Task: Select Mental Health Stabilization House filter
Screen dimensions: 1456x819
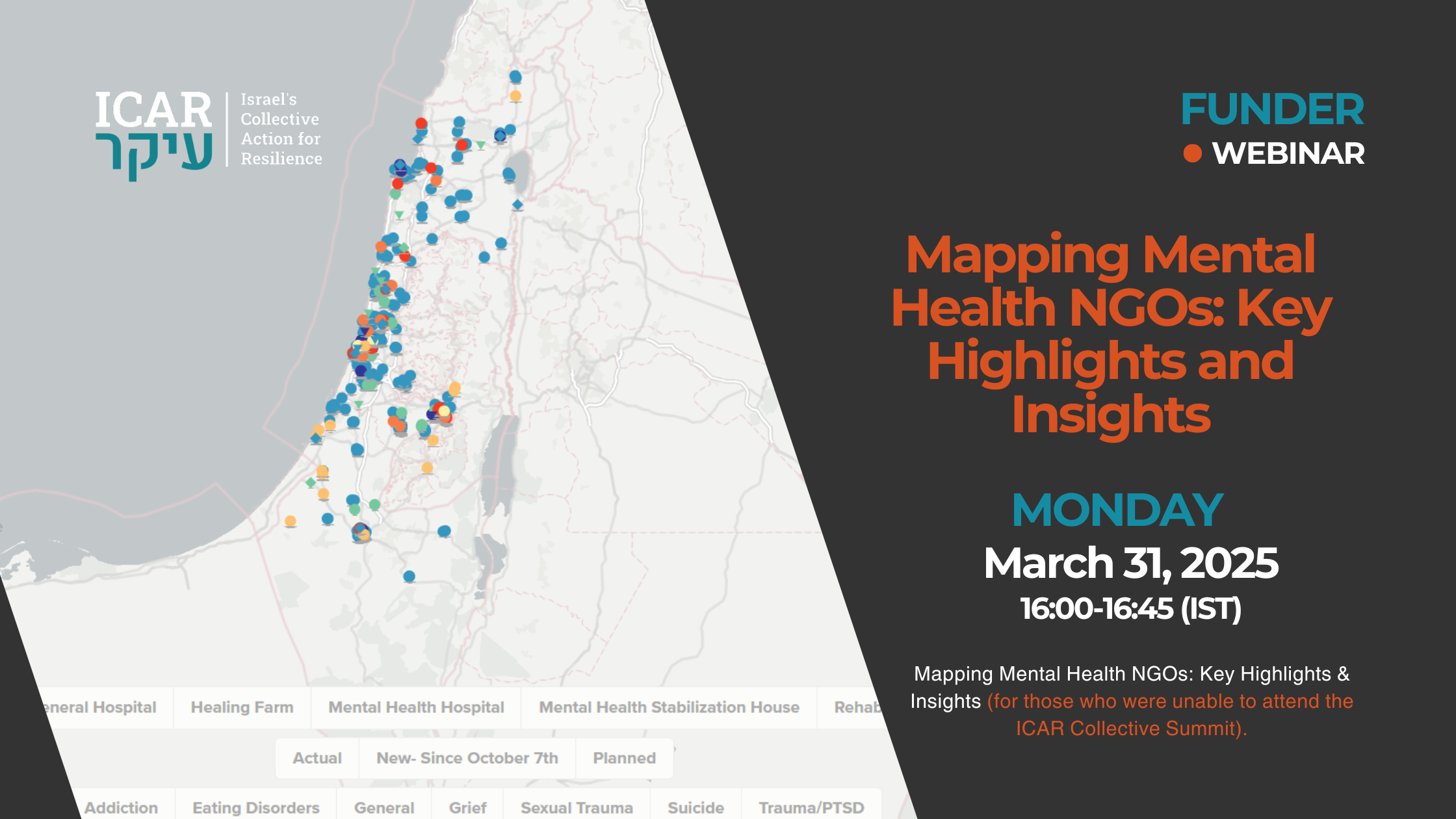Action: (669, 707)
